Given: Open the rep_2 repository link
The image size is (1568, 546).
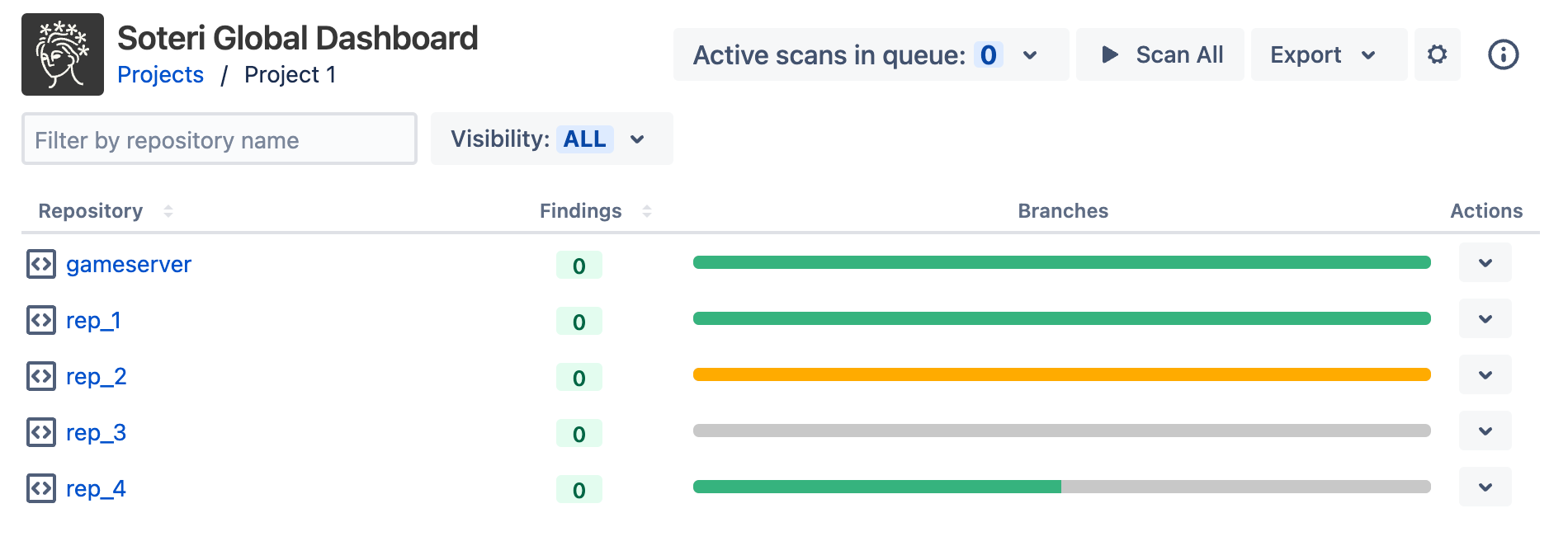Looking at the screenshot, I should 96,376.
